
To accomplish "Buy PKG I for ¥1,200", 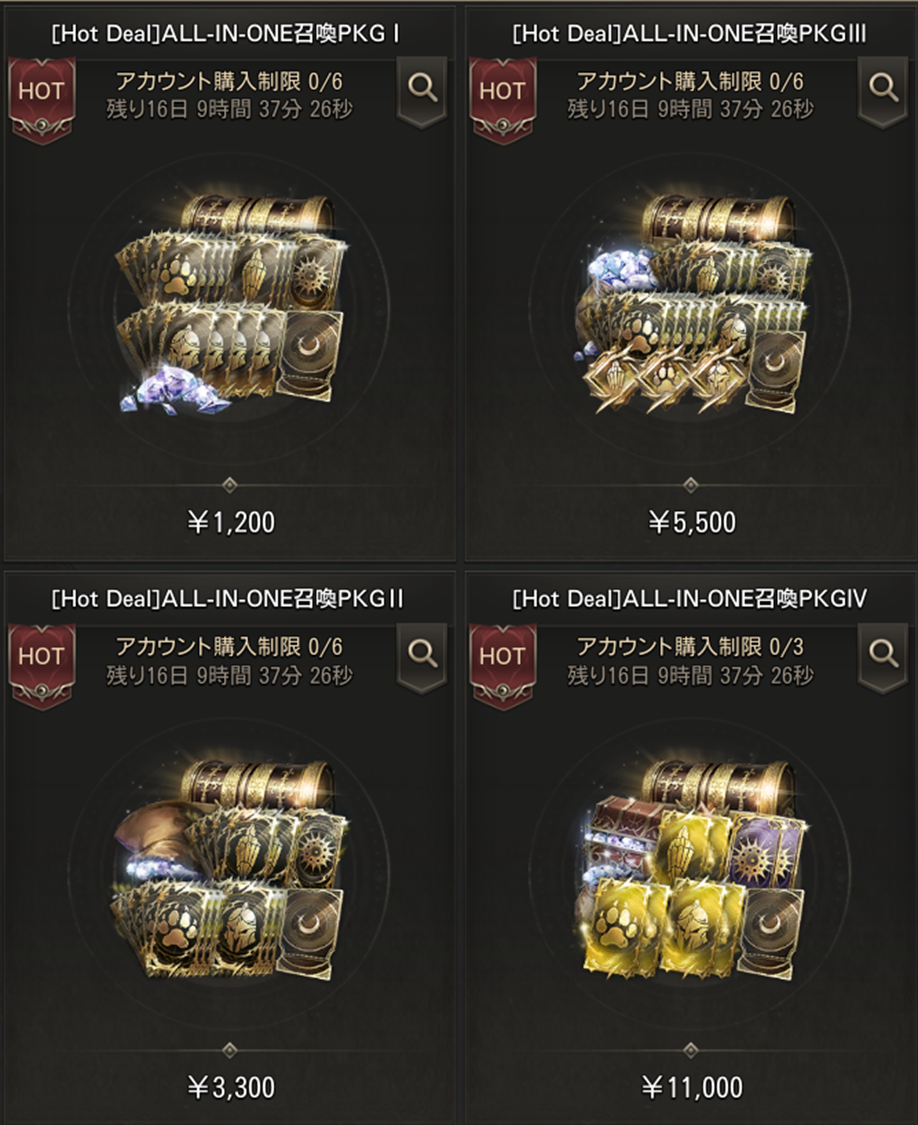I will coord(230,522).
